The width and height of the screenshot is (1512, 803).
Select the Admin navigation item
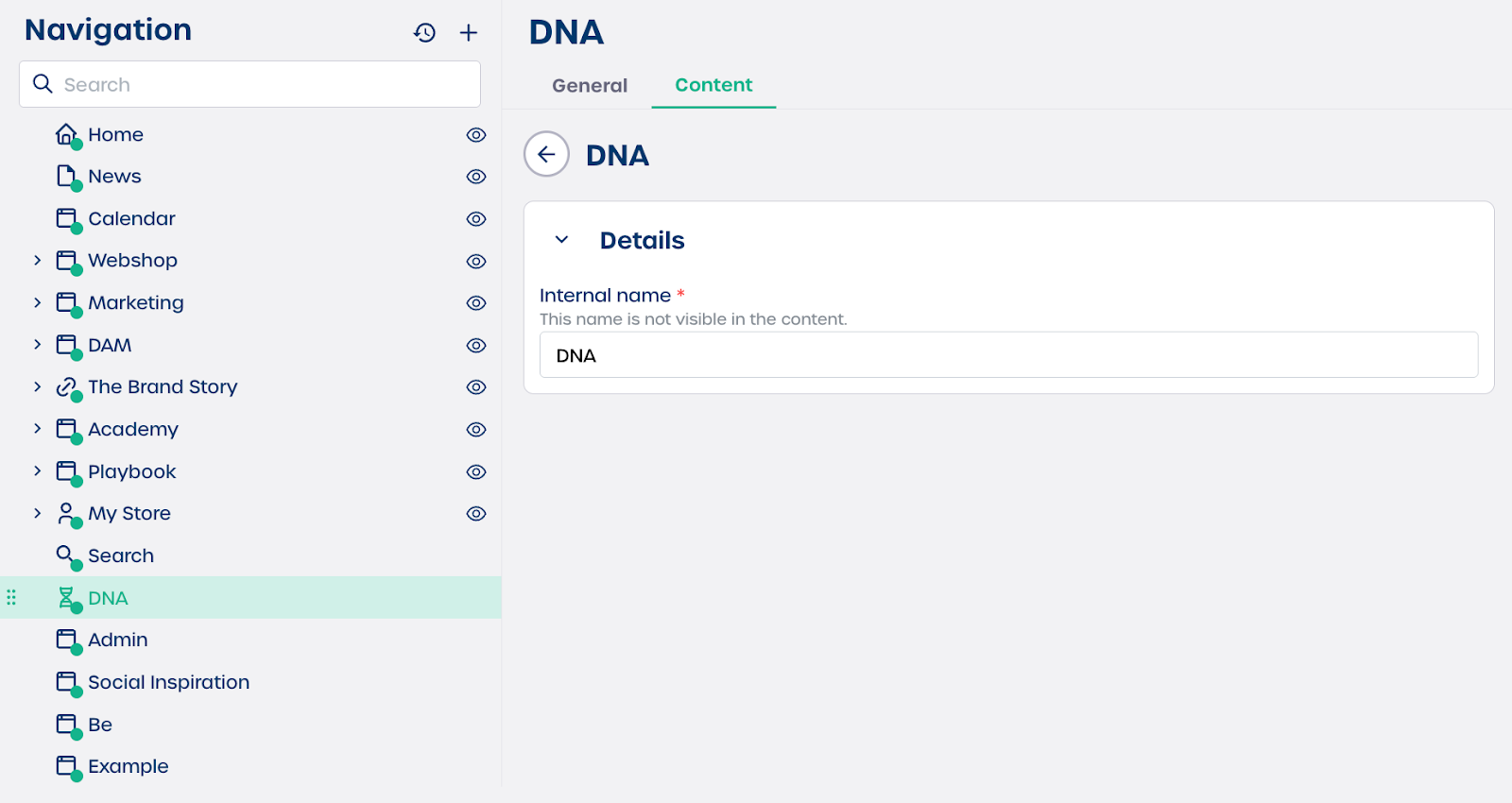[x=118, y=640]
